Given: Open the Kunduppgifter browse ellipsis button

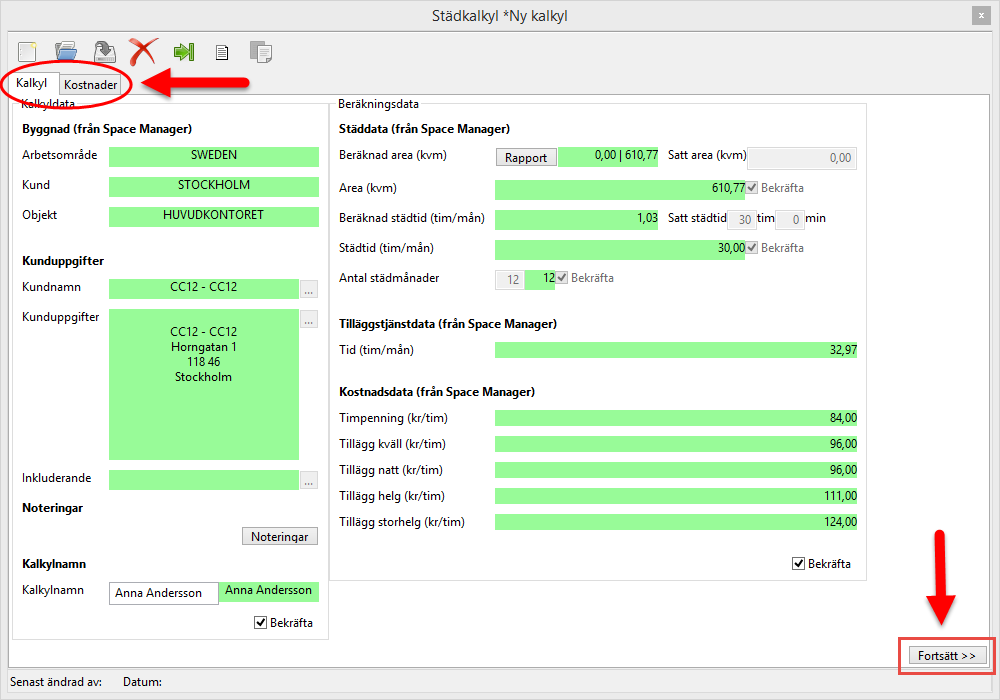Looking at the screenshot, I should pos(309,320).
